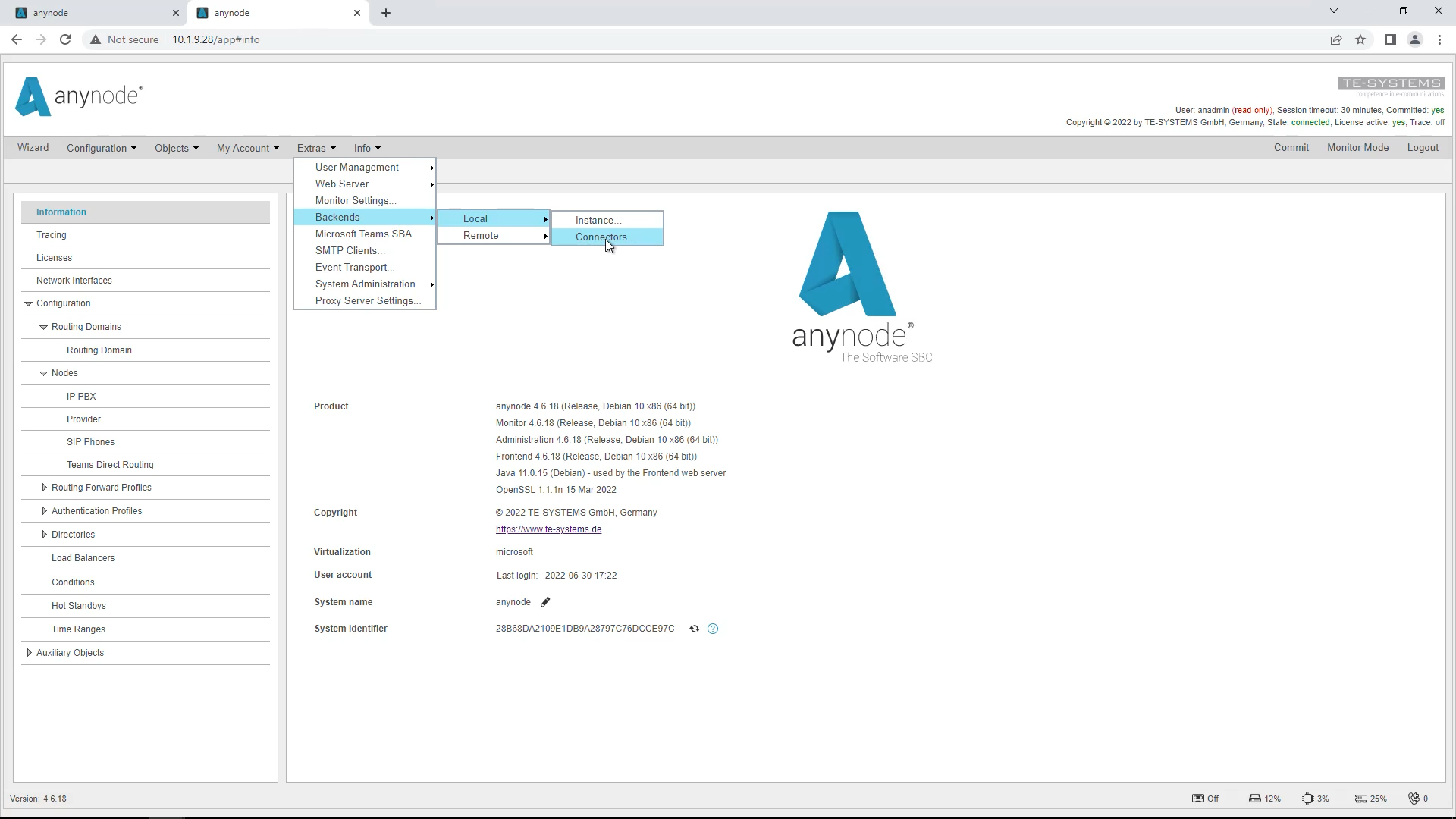Open help for System identifier
The width and height of the screenshot is (1456, 819).
[713, 629]
